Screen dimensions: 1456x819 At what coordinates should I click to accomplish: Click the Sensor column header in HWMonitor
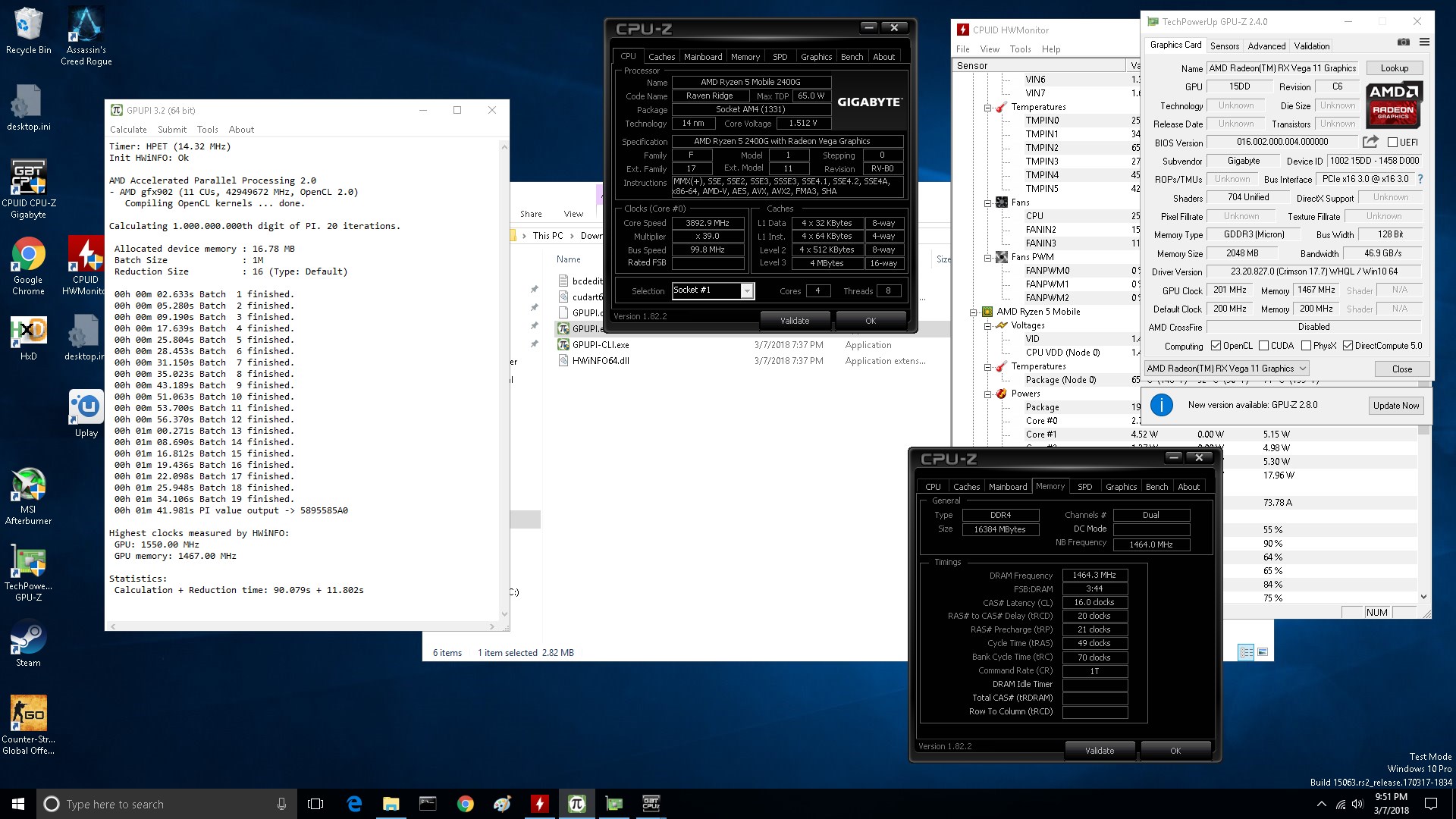pos(1040,66)
